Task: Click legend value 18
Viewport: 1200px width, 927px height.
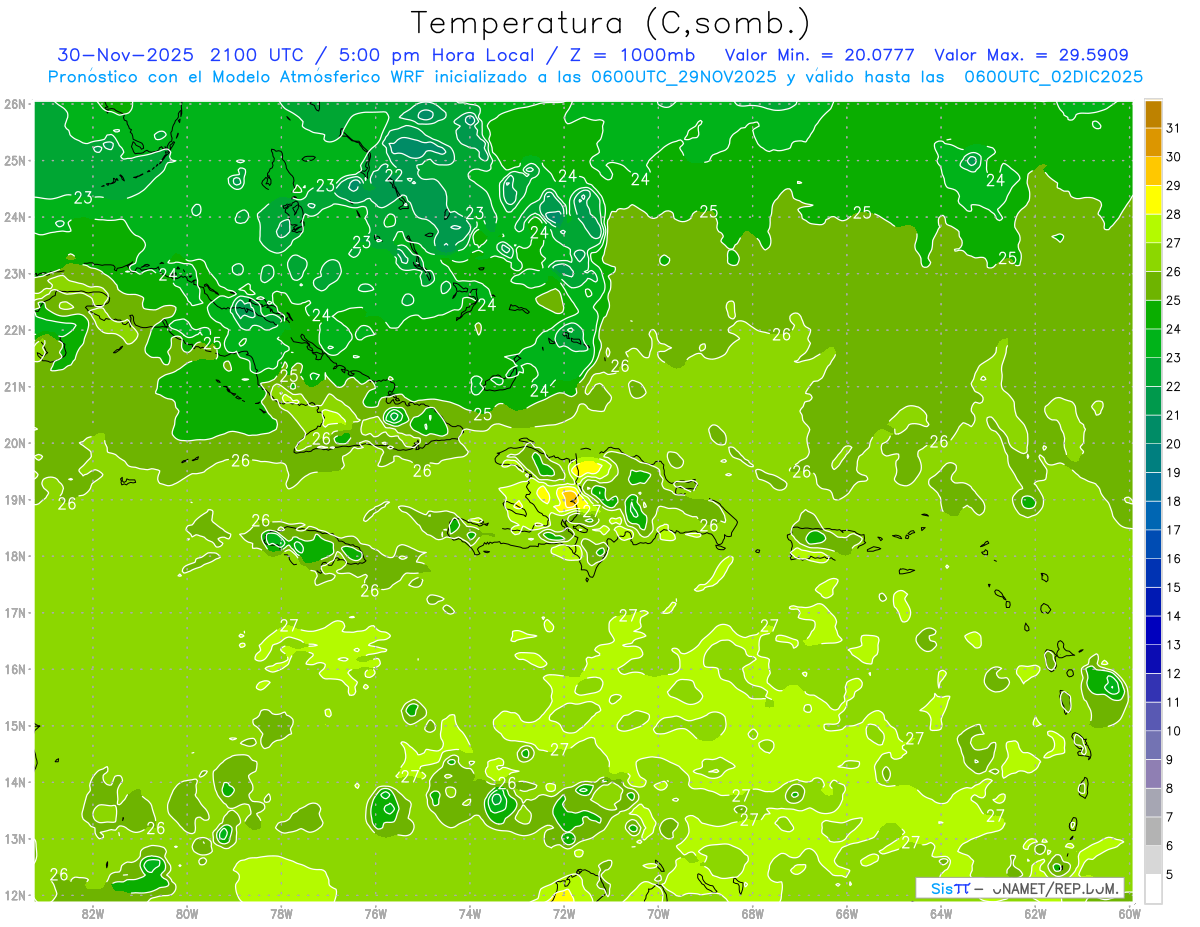Action: [1174, 502]
